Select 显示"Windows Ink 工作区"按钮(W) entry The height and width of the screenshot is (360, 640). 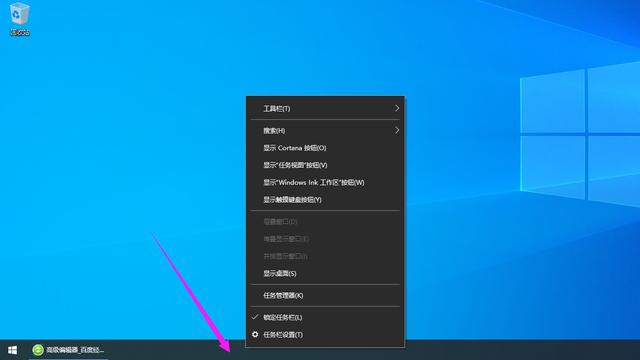[x=325, y=182]
